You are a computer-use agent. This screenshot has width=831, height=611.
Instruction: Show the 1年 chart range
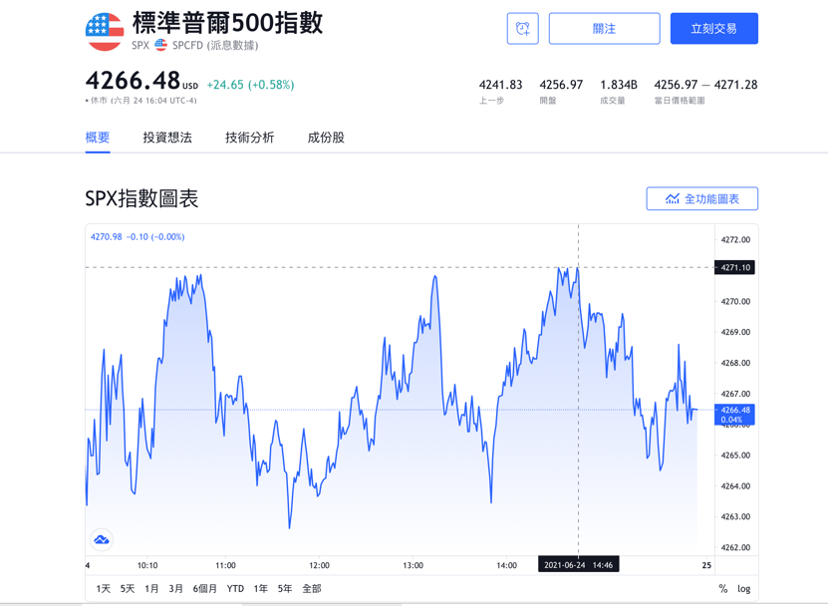pyautogui.click(x=261, y=590)
